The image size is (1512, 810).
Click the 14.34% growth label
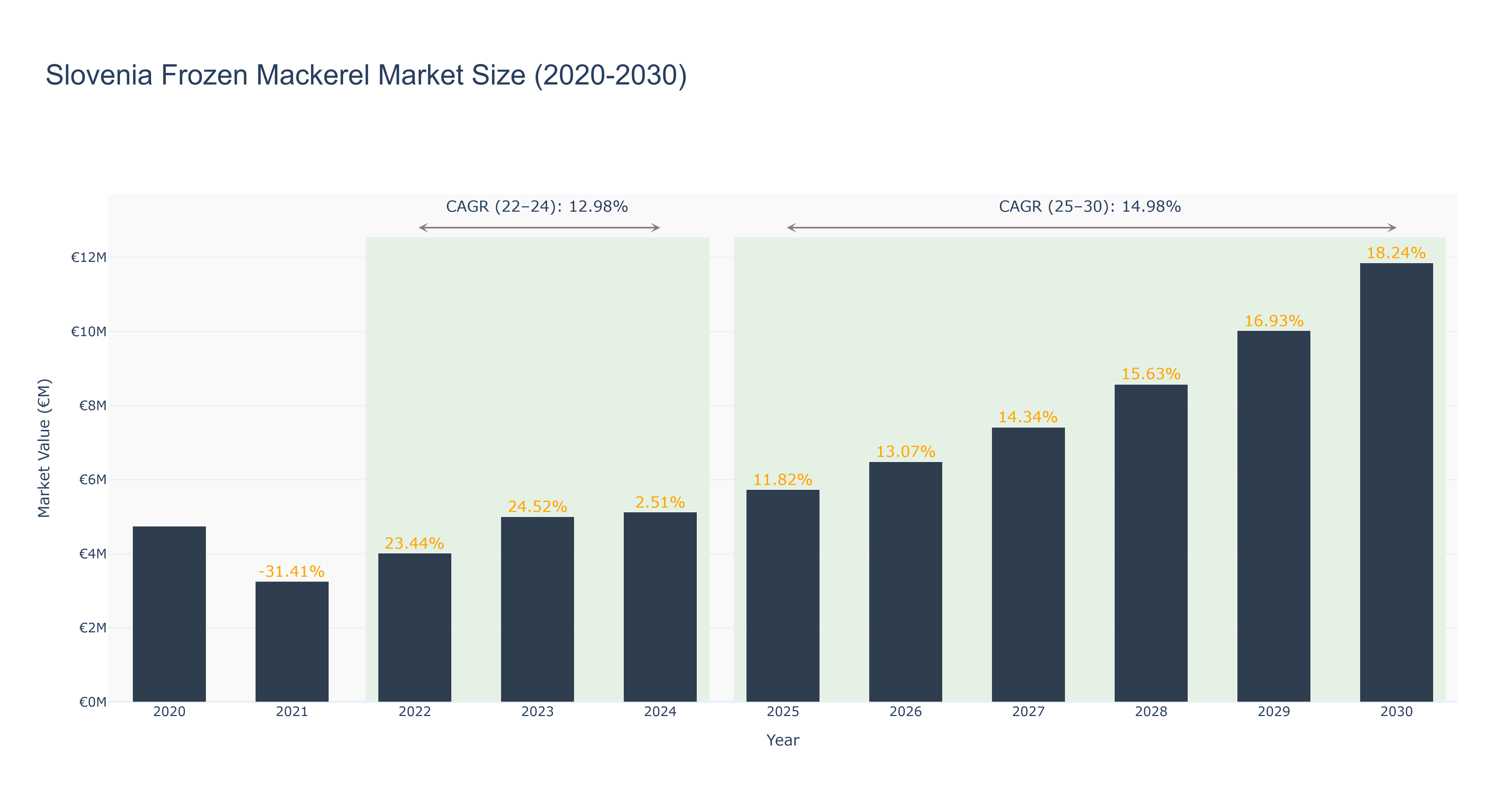pyautogui.click(x=1028, y=417)
